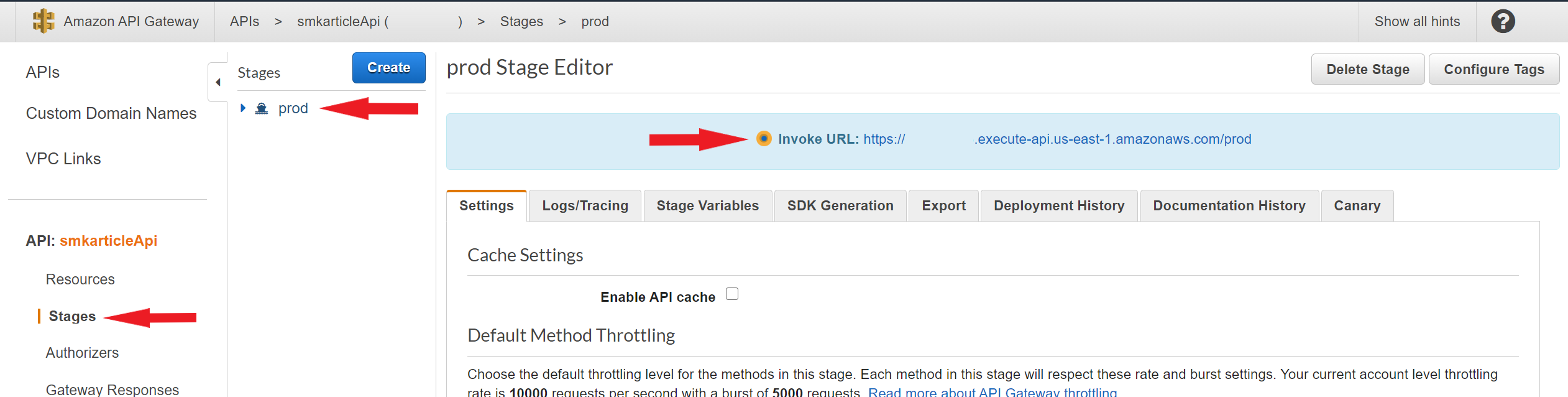Open the API Gateway throttling documentation link
The width and height of the screenshot is (1568, 397).
(x=993, y=392)
